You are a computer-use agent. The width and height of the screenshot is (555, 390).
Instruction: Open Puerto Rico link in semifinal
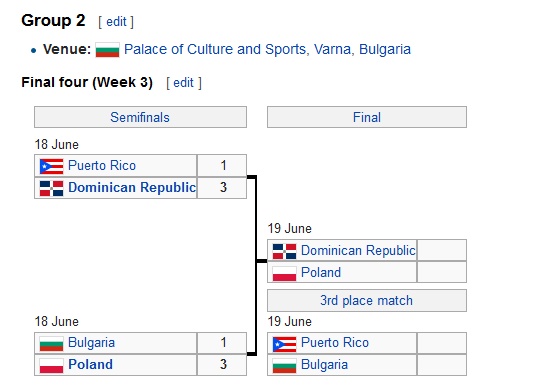pos(102,166)
